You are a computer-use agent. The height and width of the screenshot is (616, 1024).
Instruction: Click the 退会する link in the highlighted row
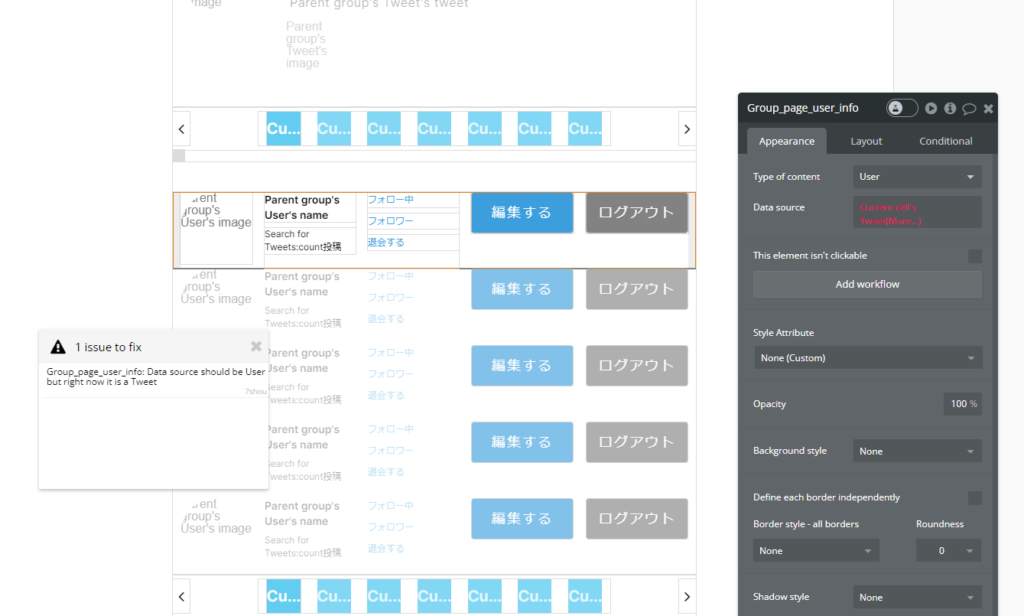pyautogui.click(x=386, y=242)
